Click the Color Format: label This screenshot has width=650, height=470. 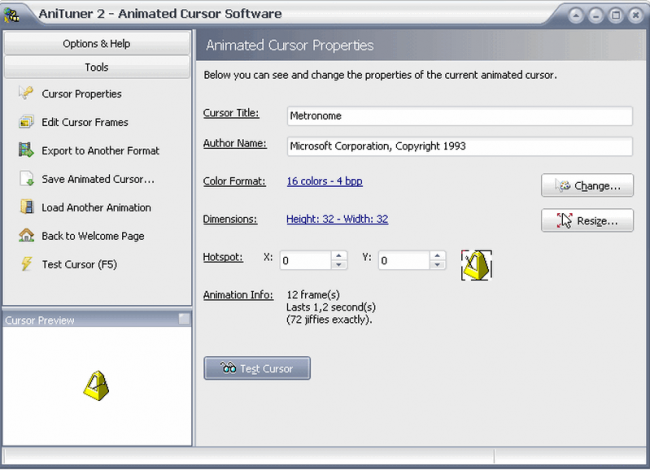pos(234,181)
